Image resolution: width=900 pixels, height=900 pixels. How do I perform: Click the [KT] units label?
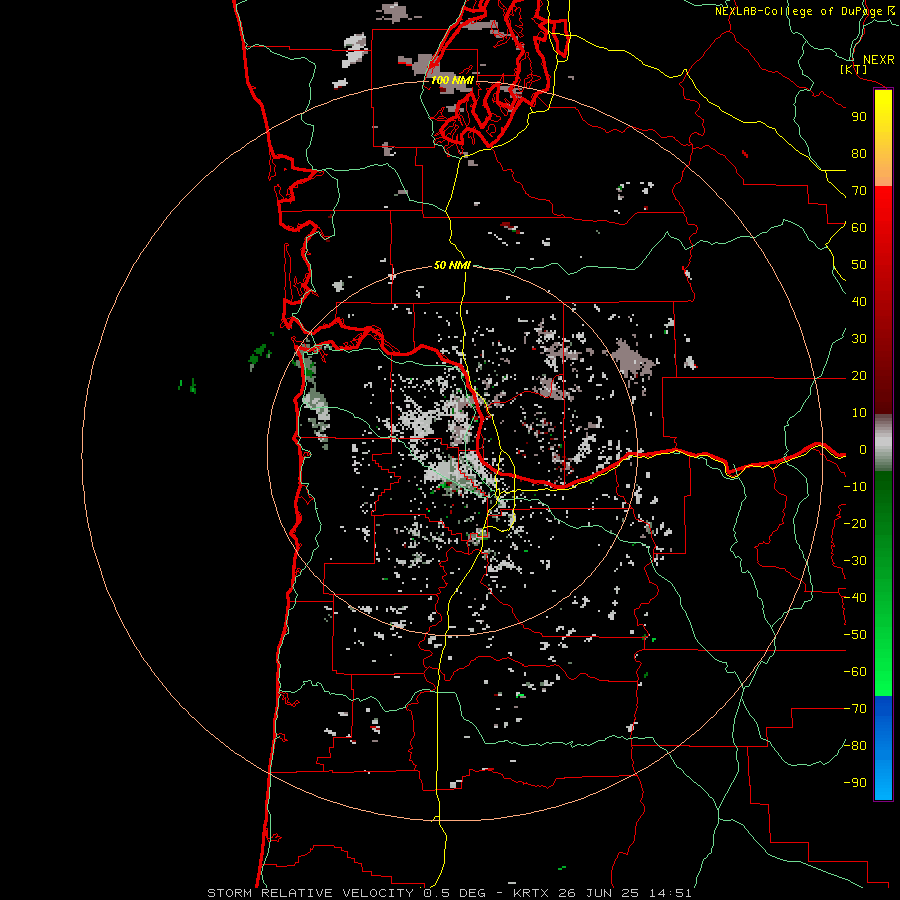(x=854, y=69)
